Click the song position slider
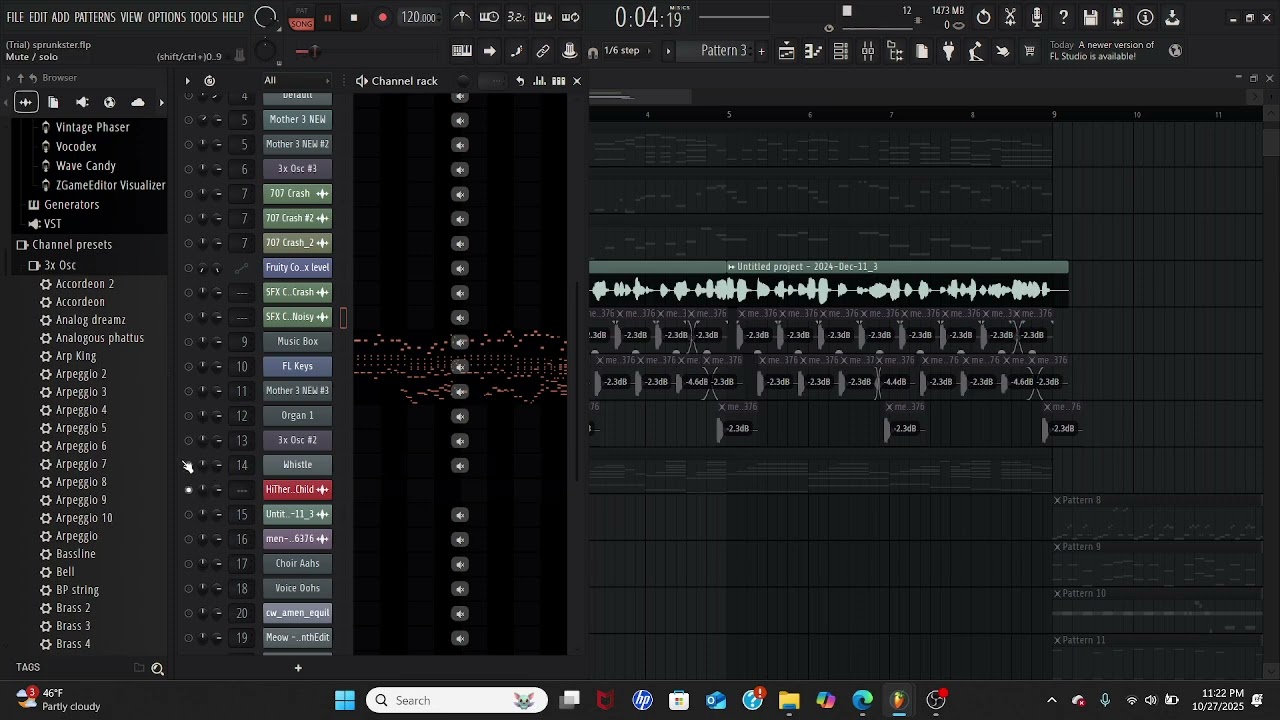Image resolution: width=1280 pixels, height=720 pixels. pyautogui.click(x=734, y=17)
